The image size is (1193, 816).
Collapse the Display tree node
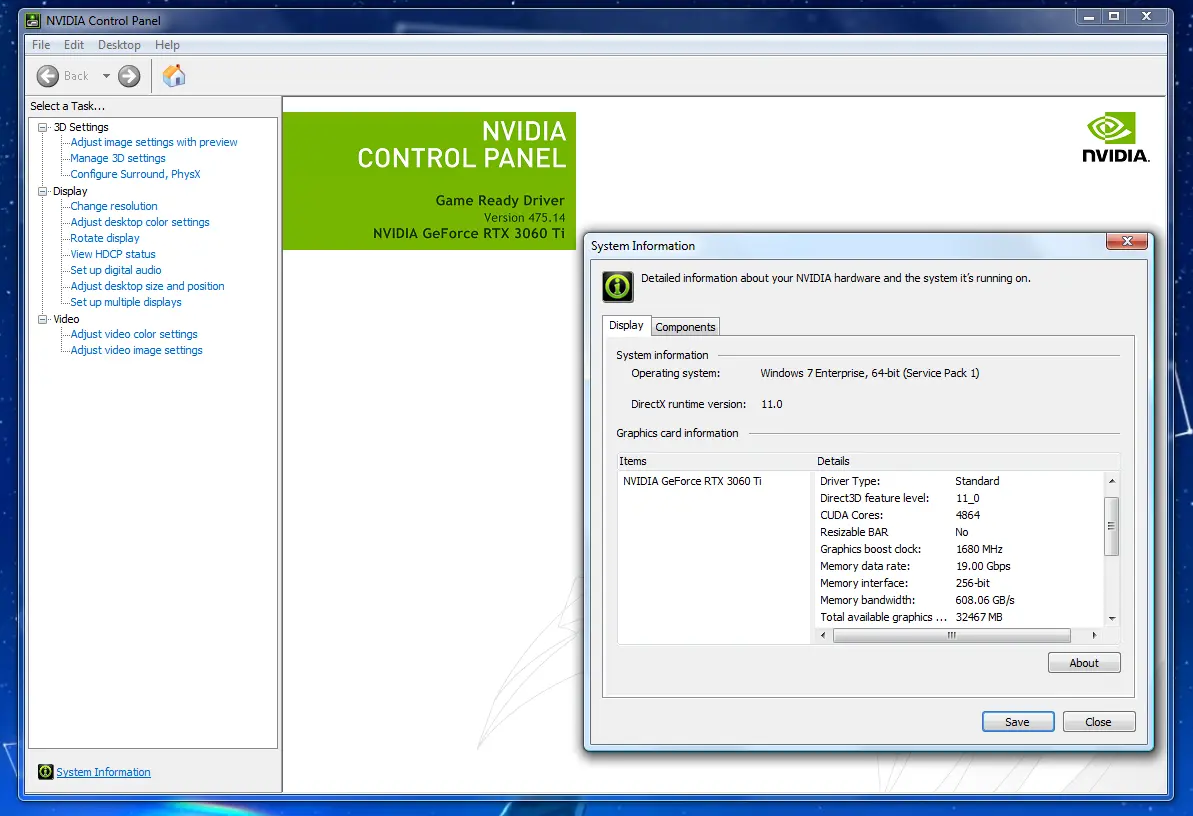point(43,191)
